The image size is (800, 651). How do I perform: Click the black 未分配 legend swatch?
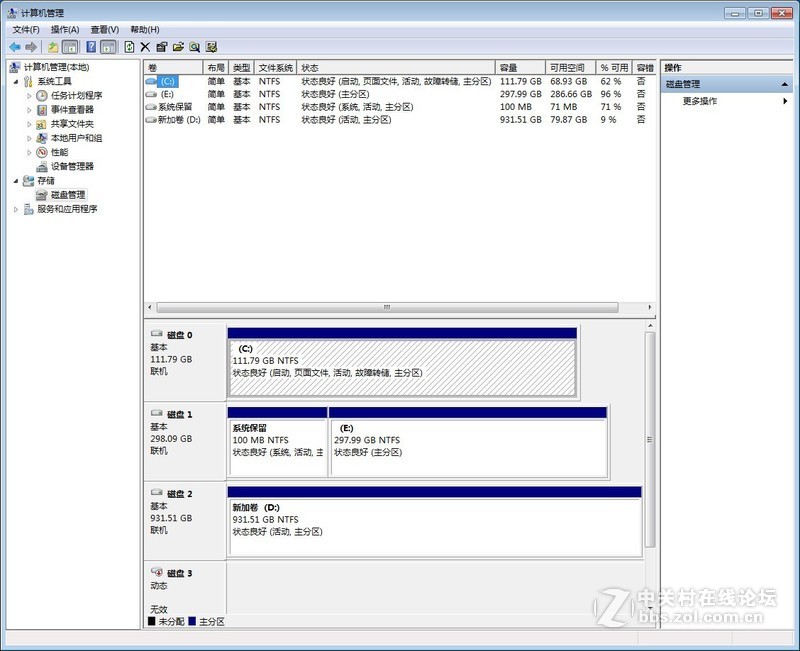point(152,621)
